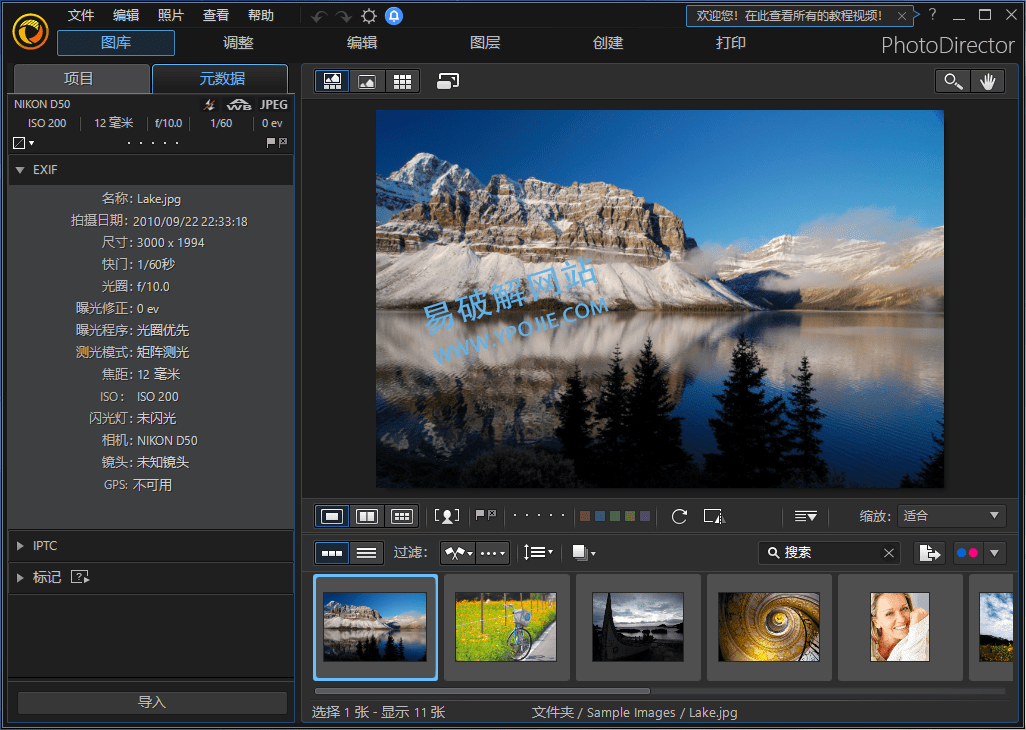Image resolution: width=1026 pixels, height=730 pixels.
Task: Click the notification bell icon
Action: click(x=394, y=16)
